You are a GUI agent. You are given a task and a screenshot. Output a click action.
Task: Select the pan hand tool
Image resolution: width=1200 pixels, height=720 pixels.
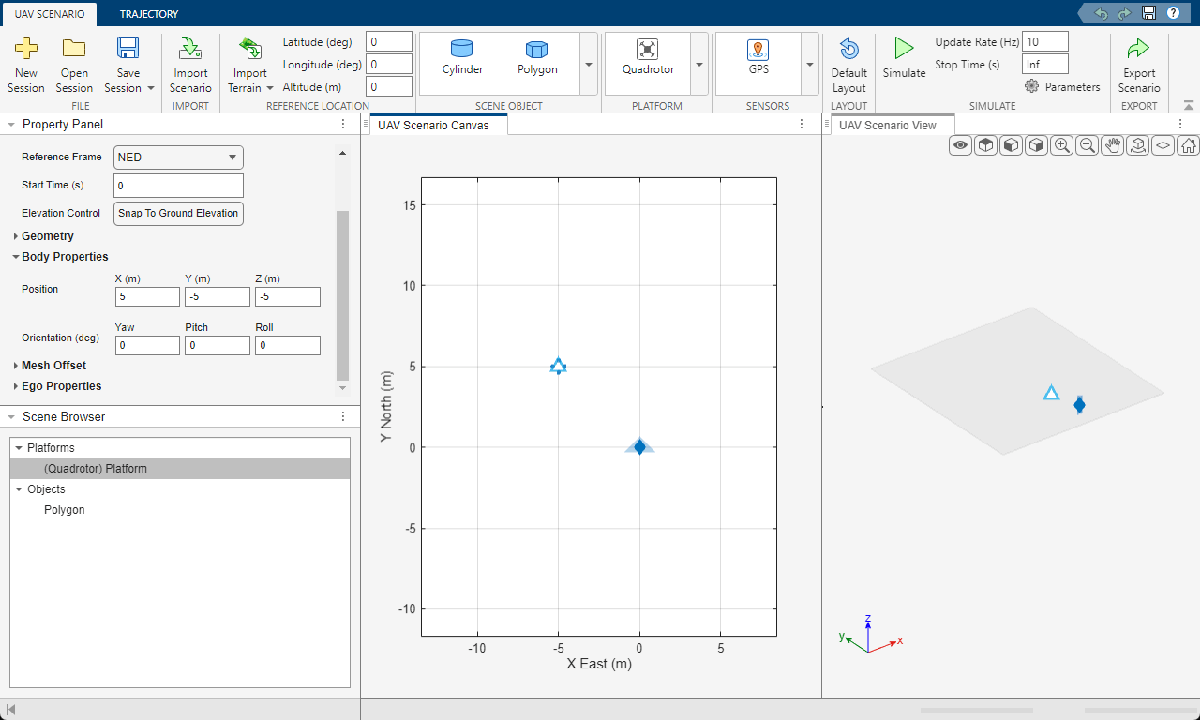point(1112,146)
